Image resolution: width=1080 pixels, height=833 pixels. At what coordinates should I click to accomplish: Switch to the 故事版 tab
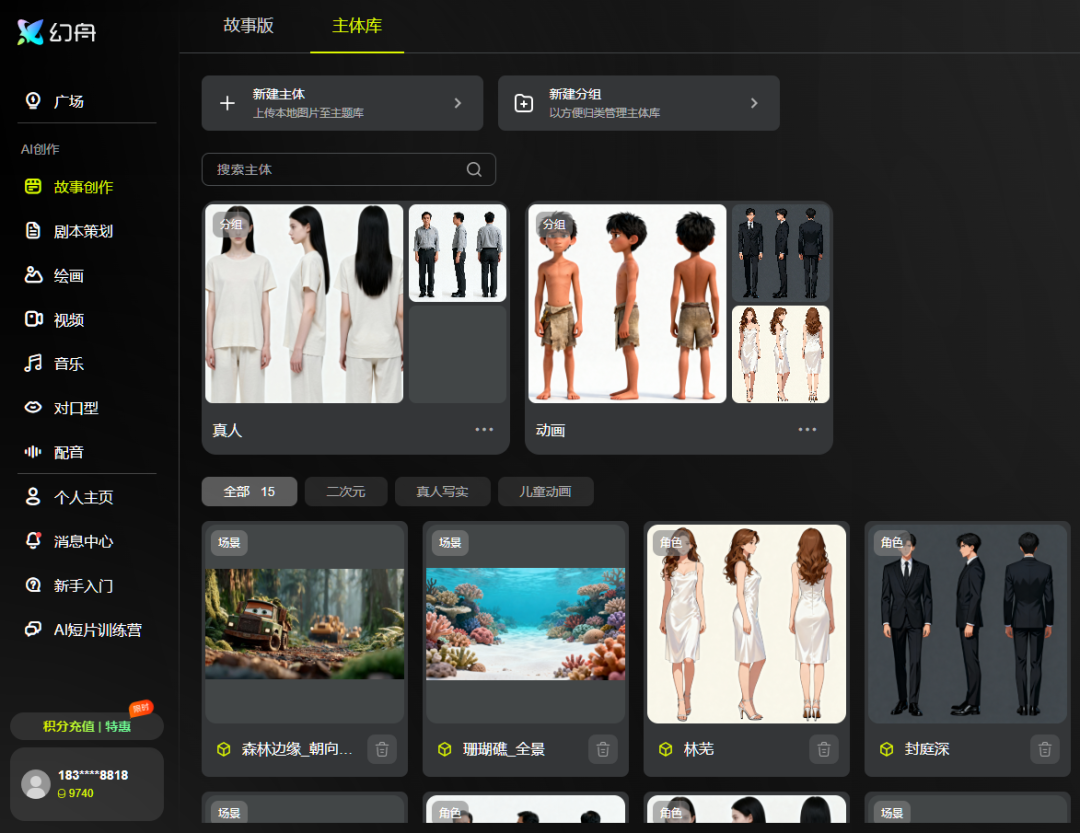[x=248, y=26]
